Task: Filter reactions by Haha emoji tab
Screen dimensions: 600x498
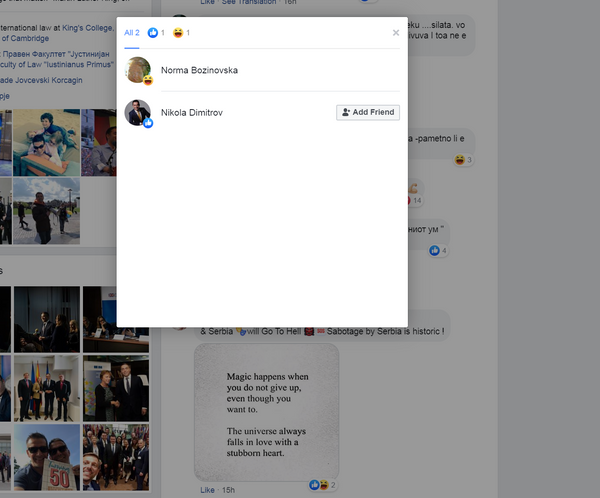Action: [181, 33]
